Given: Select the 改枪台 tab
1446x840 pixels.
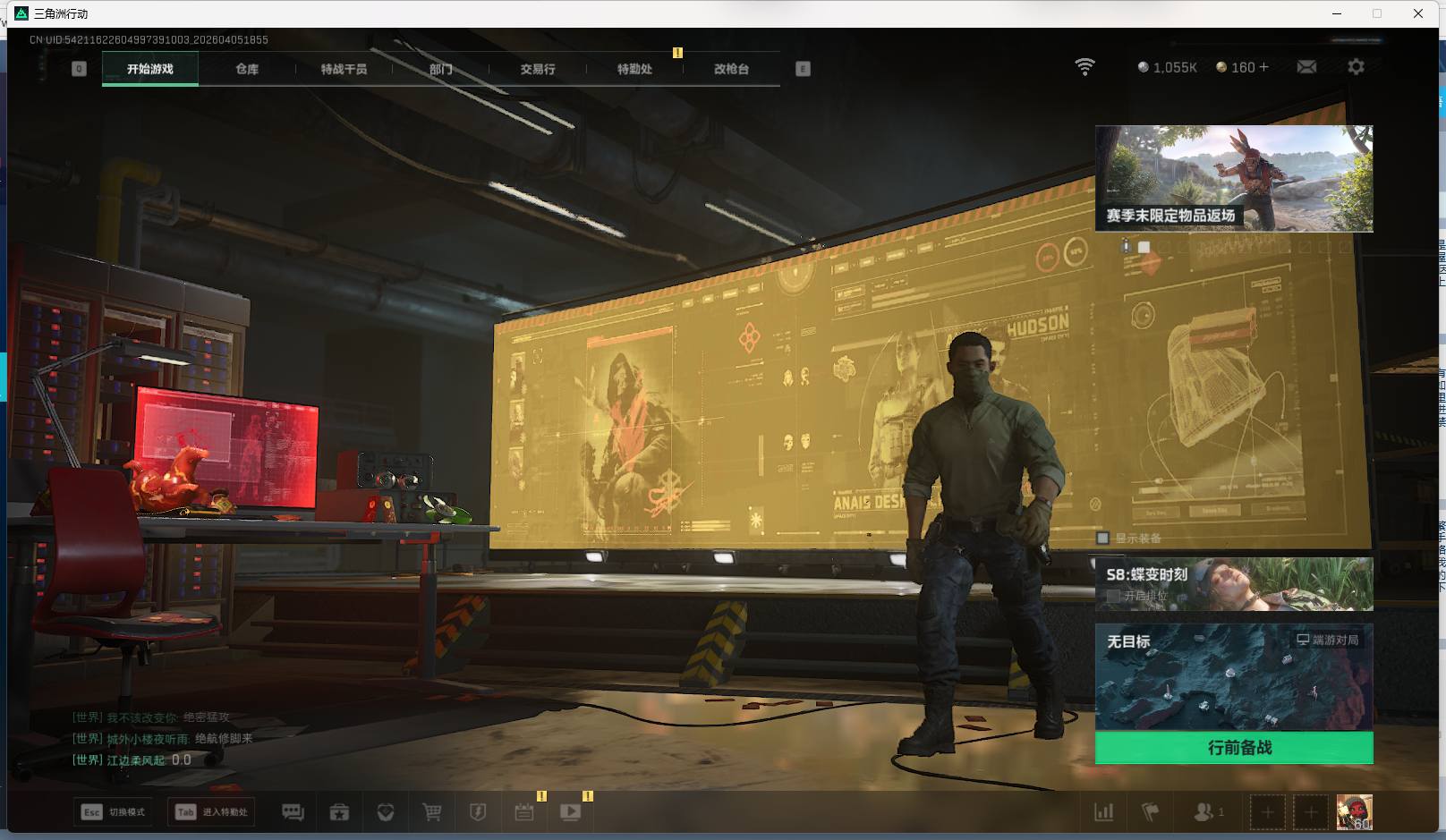Looking at the screenshot, I should point(731,69).
